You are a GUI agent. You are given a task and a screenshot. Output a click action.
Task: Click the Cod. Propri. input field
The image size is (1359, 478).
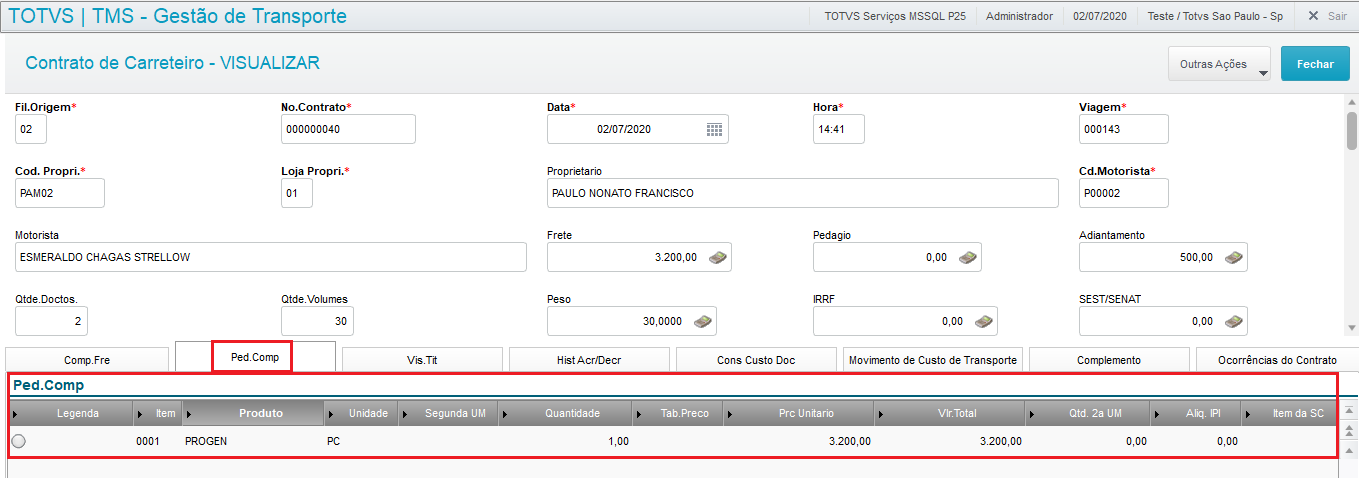(60, 193)
